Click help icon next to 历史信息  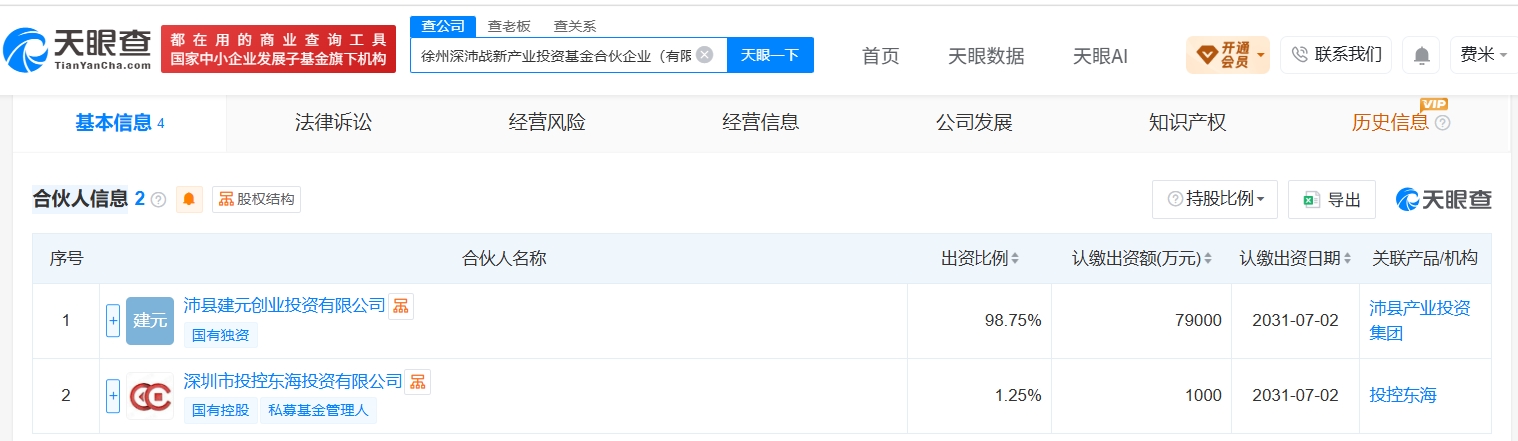pyautogui.click(x=1442, y=123)
